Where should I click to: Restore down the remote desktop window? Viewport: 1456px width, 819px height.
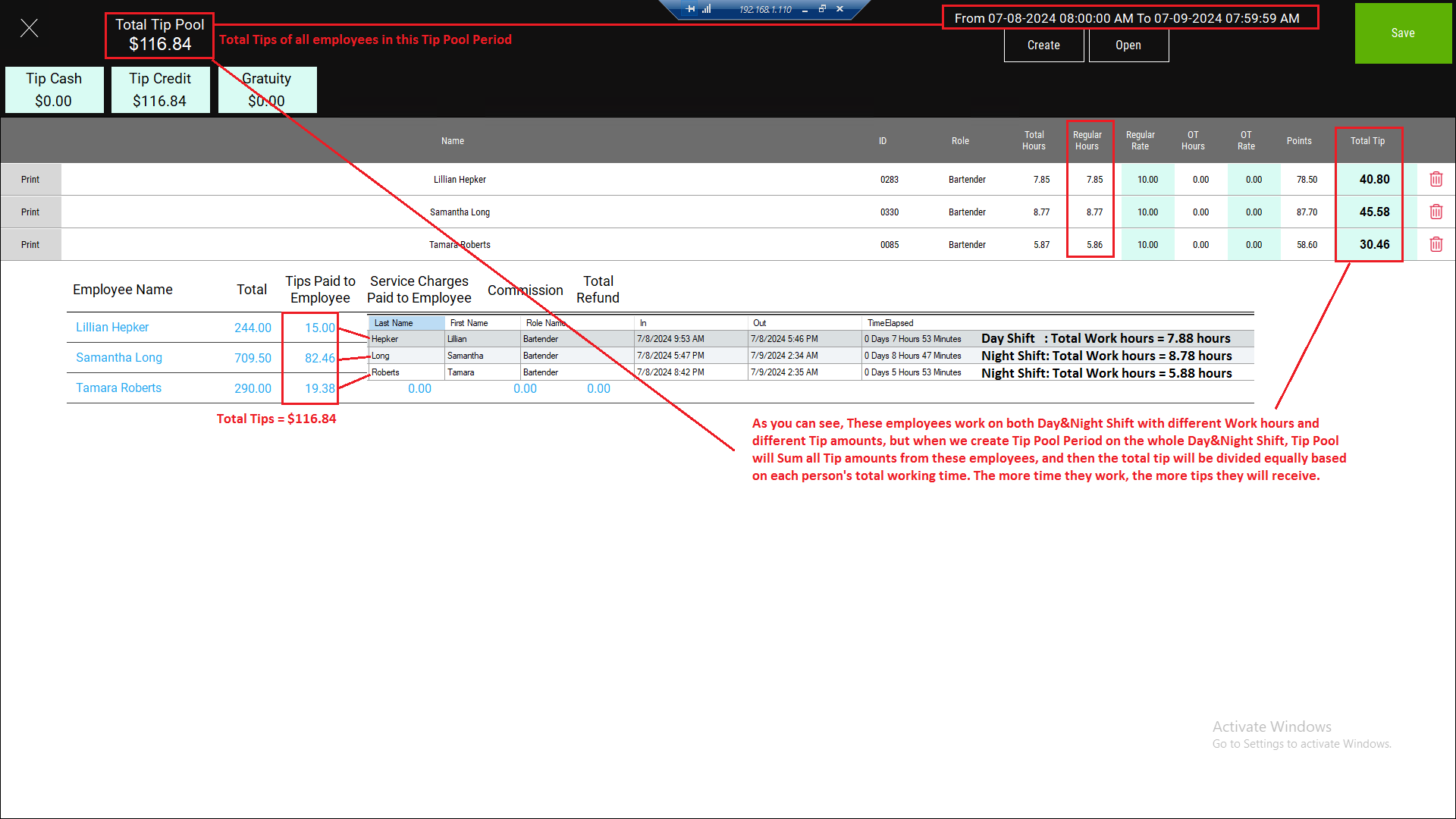(822, 9)
